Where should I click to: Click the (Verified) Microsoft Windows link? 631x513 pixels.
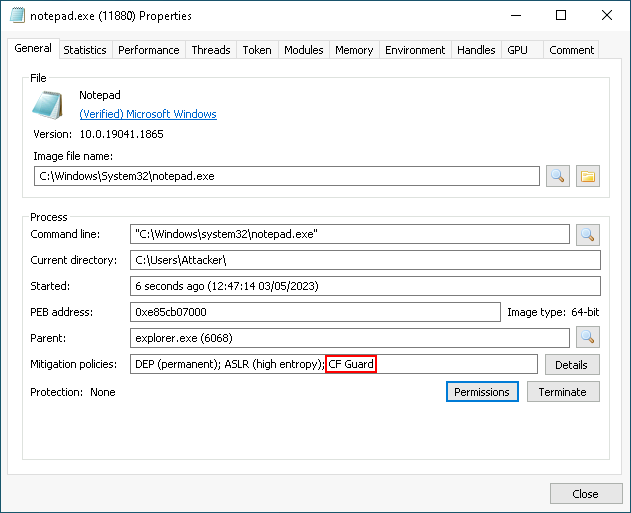tap(148, 114)
